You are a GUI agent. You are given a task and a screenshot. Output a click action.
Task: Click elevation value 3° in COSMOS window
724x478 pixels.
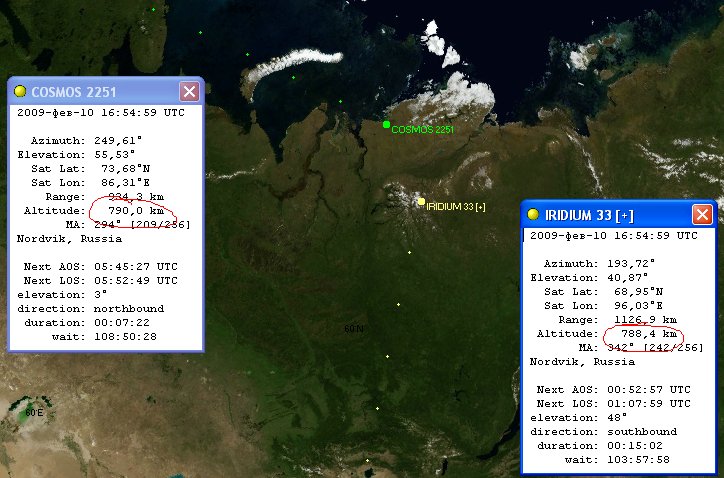pyautogui.click(x=101, y=294)
